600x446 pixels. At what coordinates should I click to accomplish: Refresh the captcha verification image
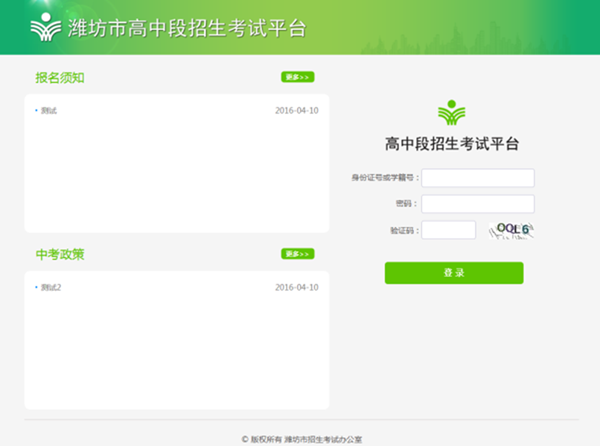(x=514, y=230)
